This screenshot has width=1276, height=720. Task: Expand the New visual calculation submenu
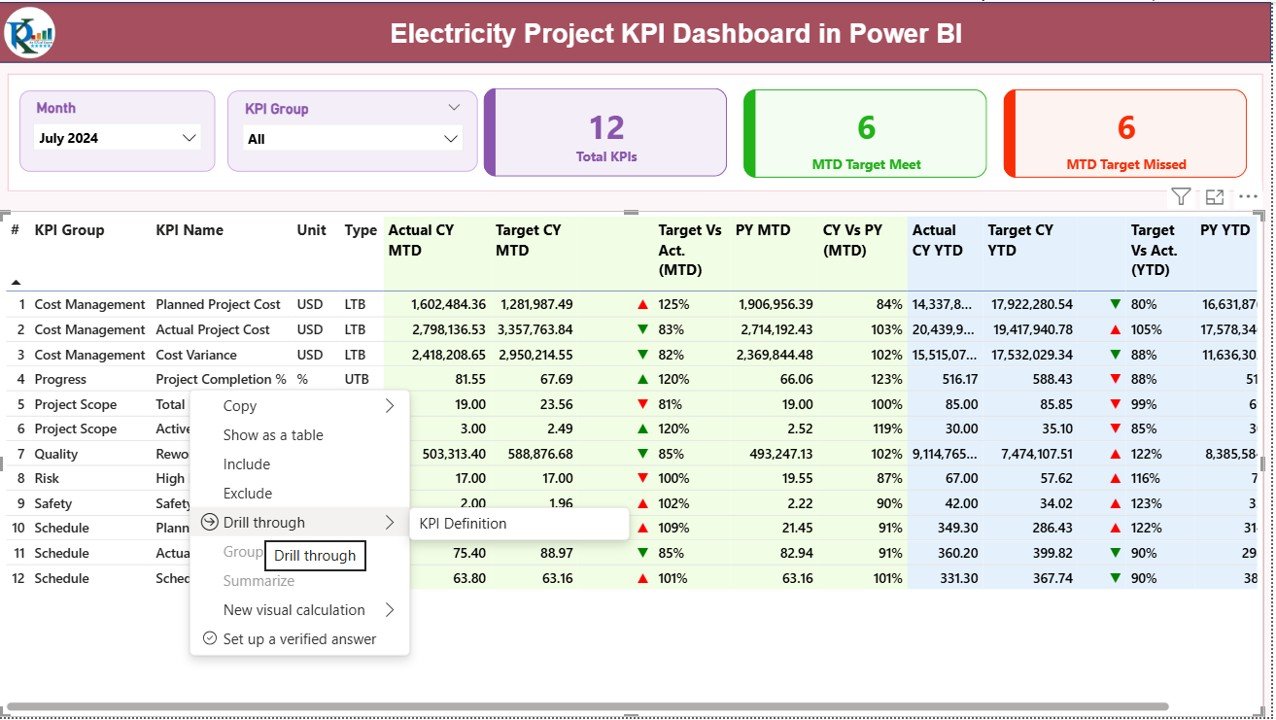tap(390, 610)
